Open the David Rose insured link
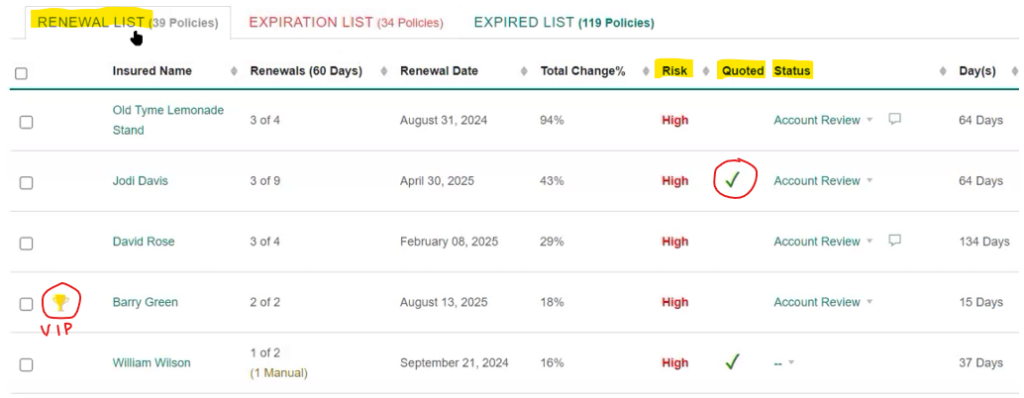This screenshot has height=398, width=1024. pyautogui.click(x=144, y=242)
